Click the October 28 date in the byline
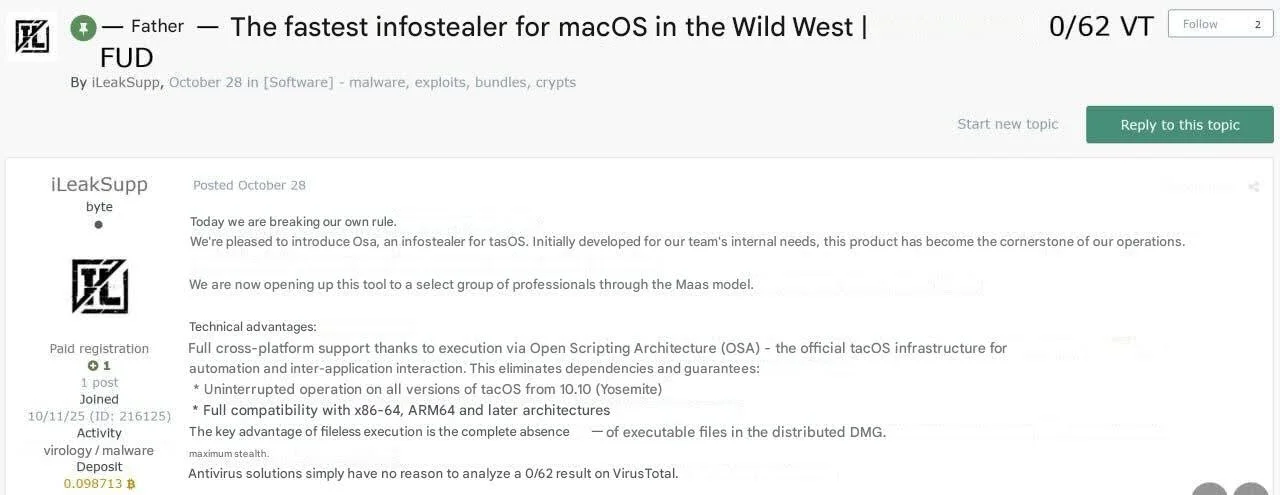The width and height of the screenshot is (1280, 495). pyautogui.click(x=205, y=82)
